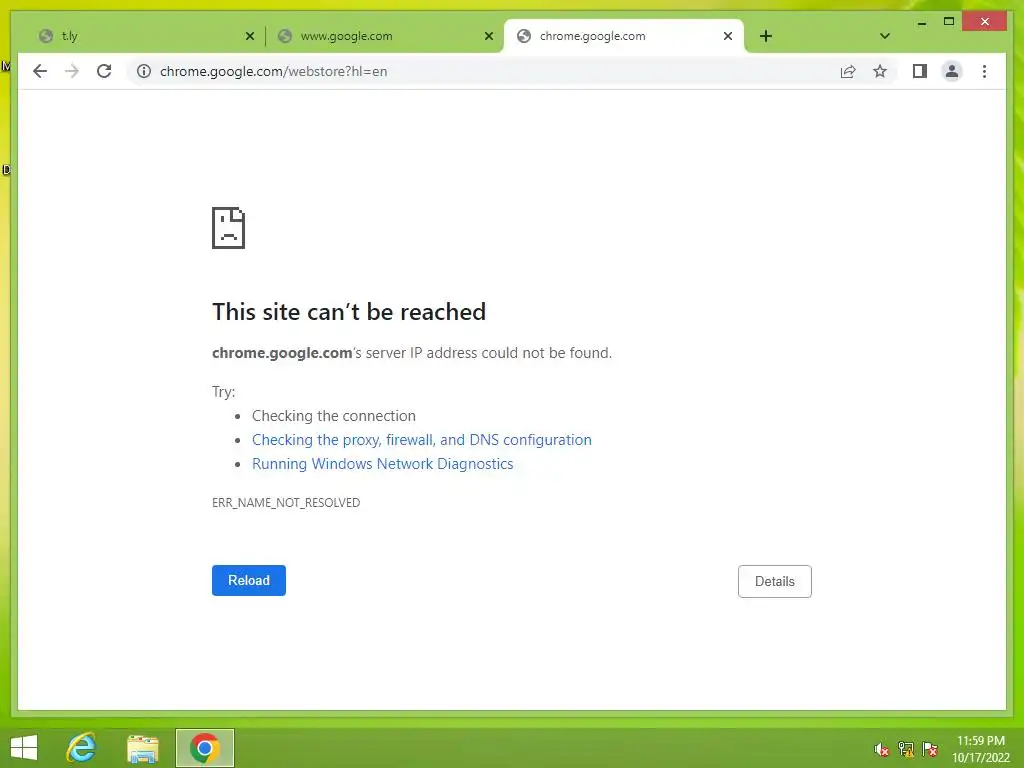Open Running Windows Network Diagnostics link
The image size is (1024, 768).
383,464
